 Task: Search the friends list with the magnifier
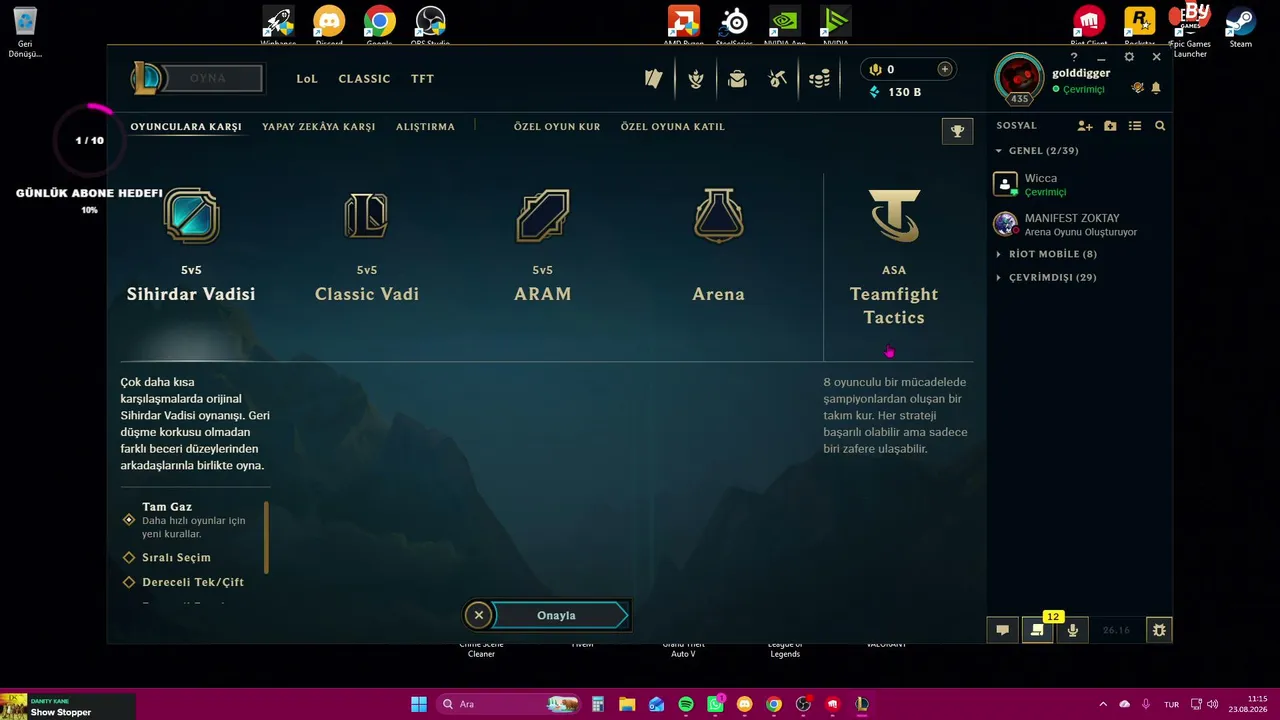(1160, 126)
